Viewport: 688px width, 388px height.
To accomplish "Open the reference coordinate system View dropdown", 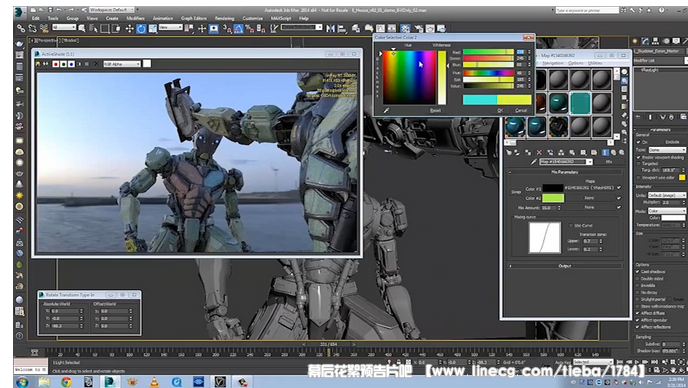I will pyautogui.click(x=171, y=28).
